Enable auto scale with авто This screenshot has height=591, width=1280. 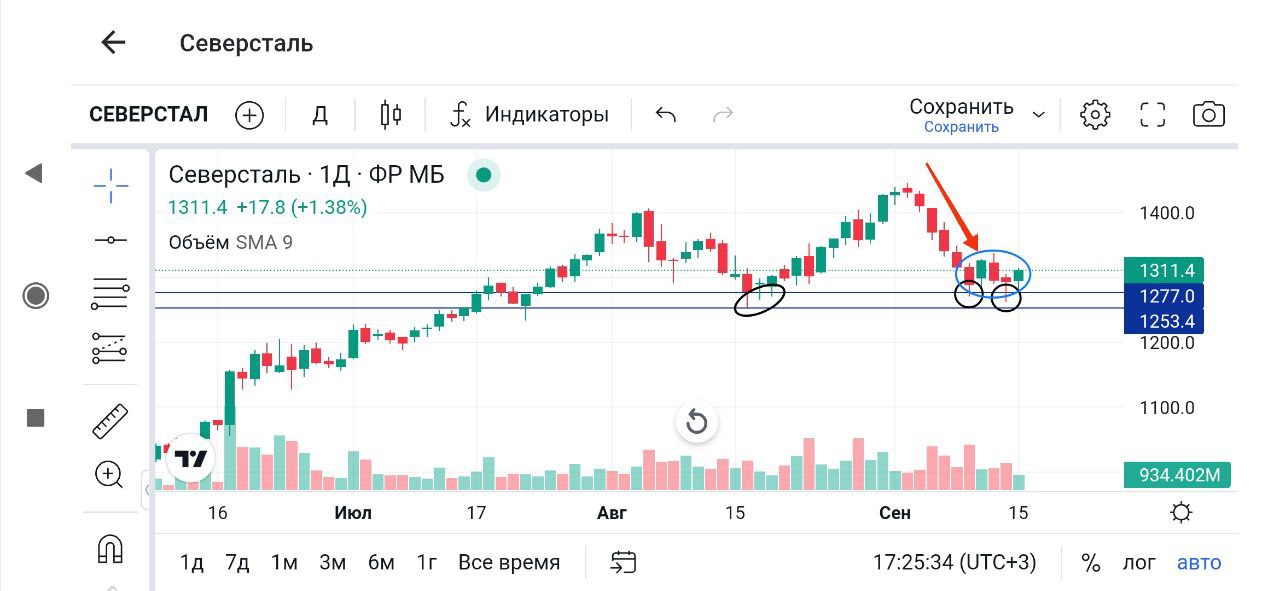click(1199, 562)
